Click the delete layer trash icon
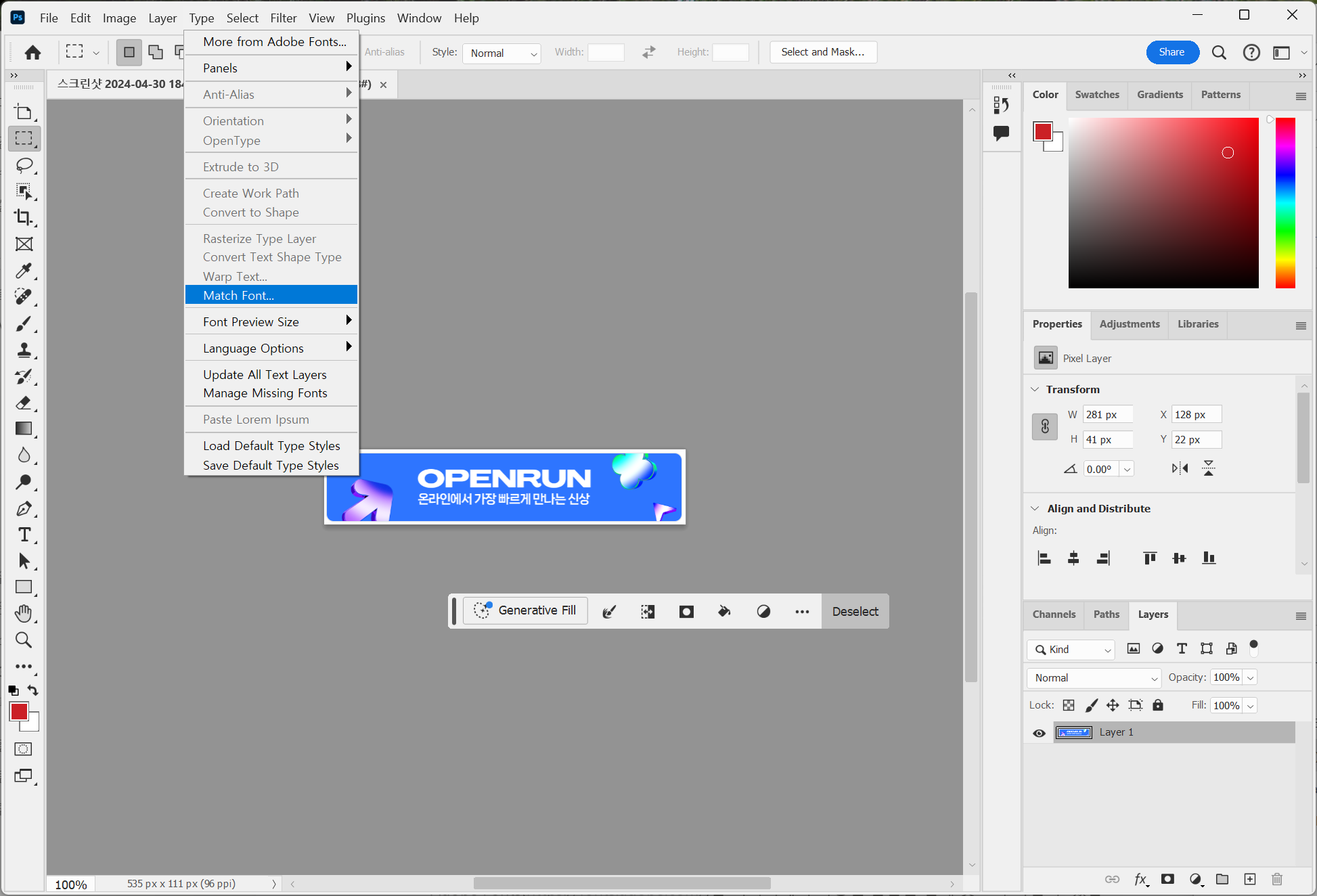 [1276, 879]
